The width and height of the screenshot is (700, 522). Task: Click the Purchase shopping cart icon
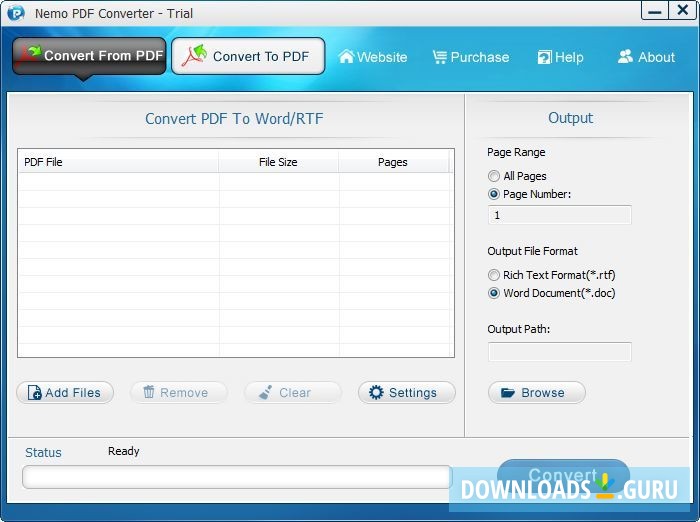point(439,57)
